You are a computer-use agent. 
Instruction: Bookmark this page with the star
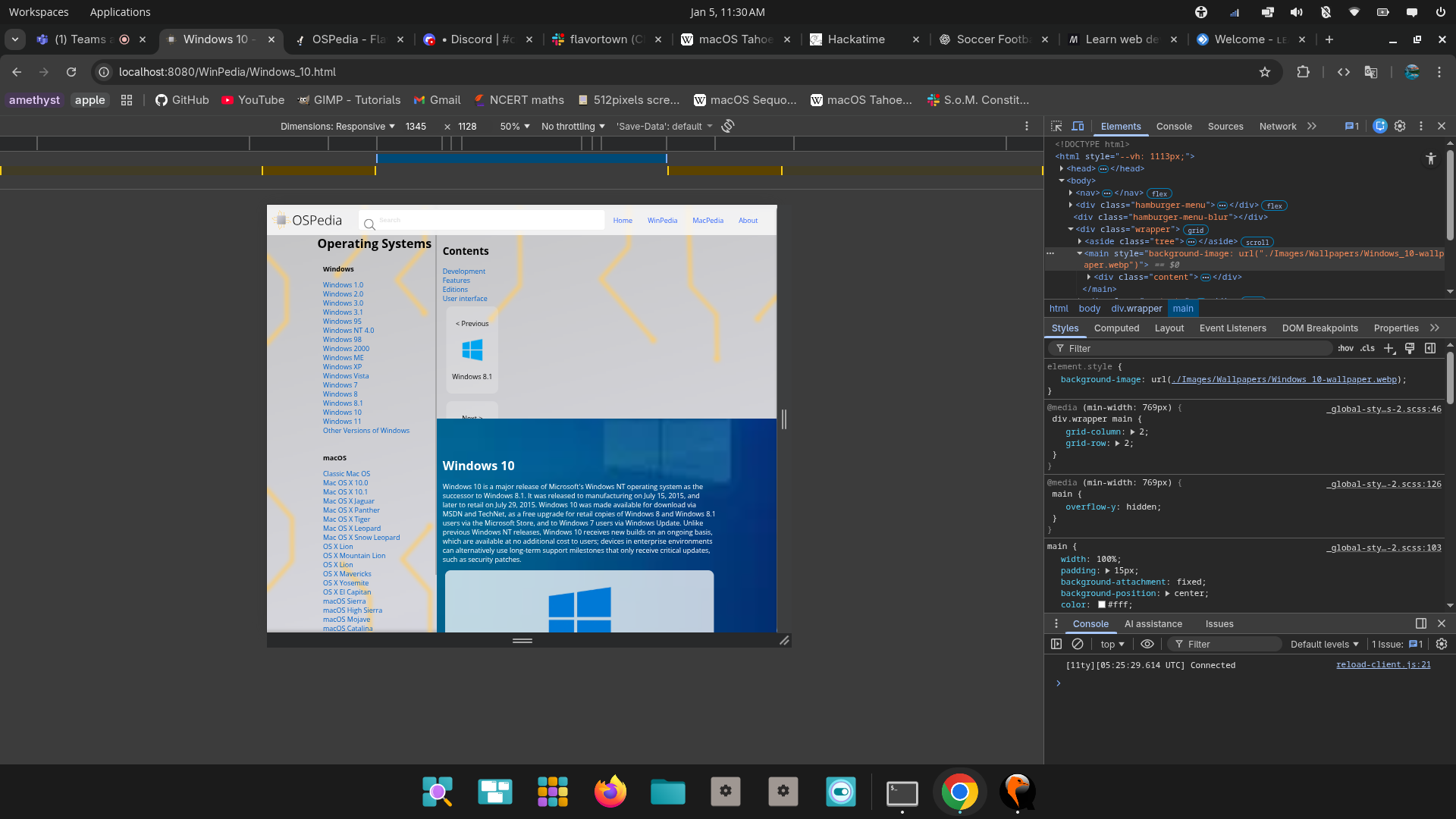(x=1264, y=72)
